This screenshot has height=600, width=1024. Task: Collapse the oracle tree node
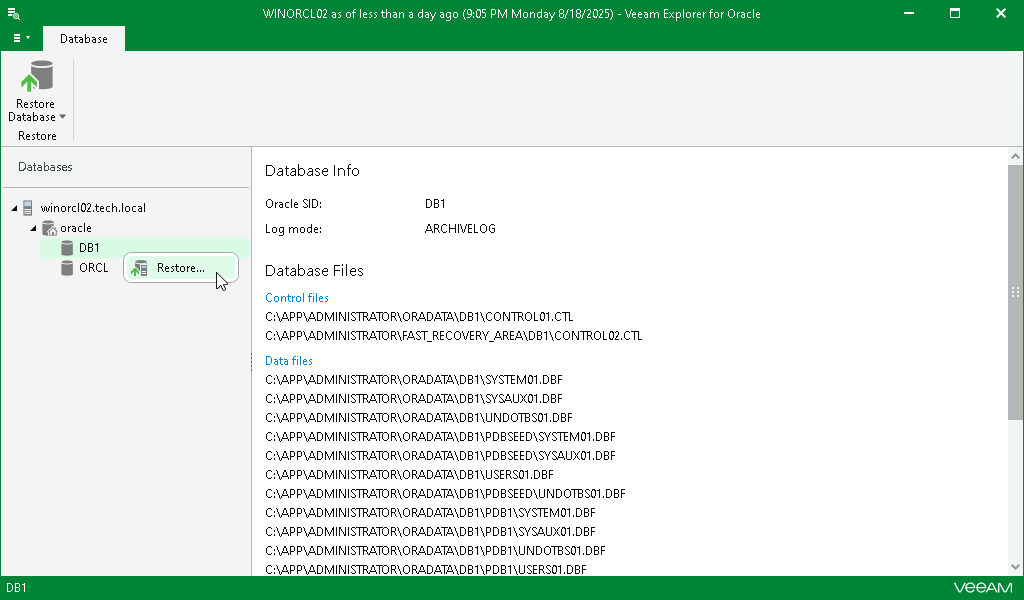(x=32, y=227)
